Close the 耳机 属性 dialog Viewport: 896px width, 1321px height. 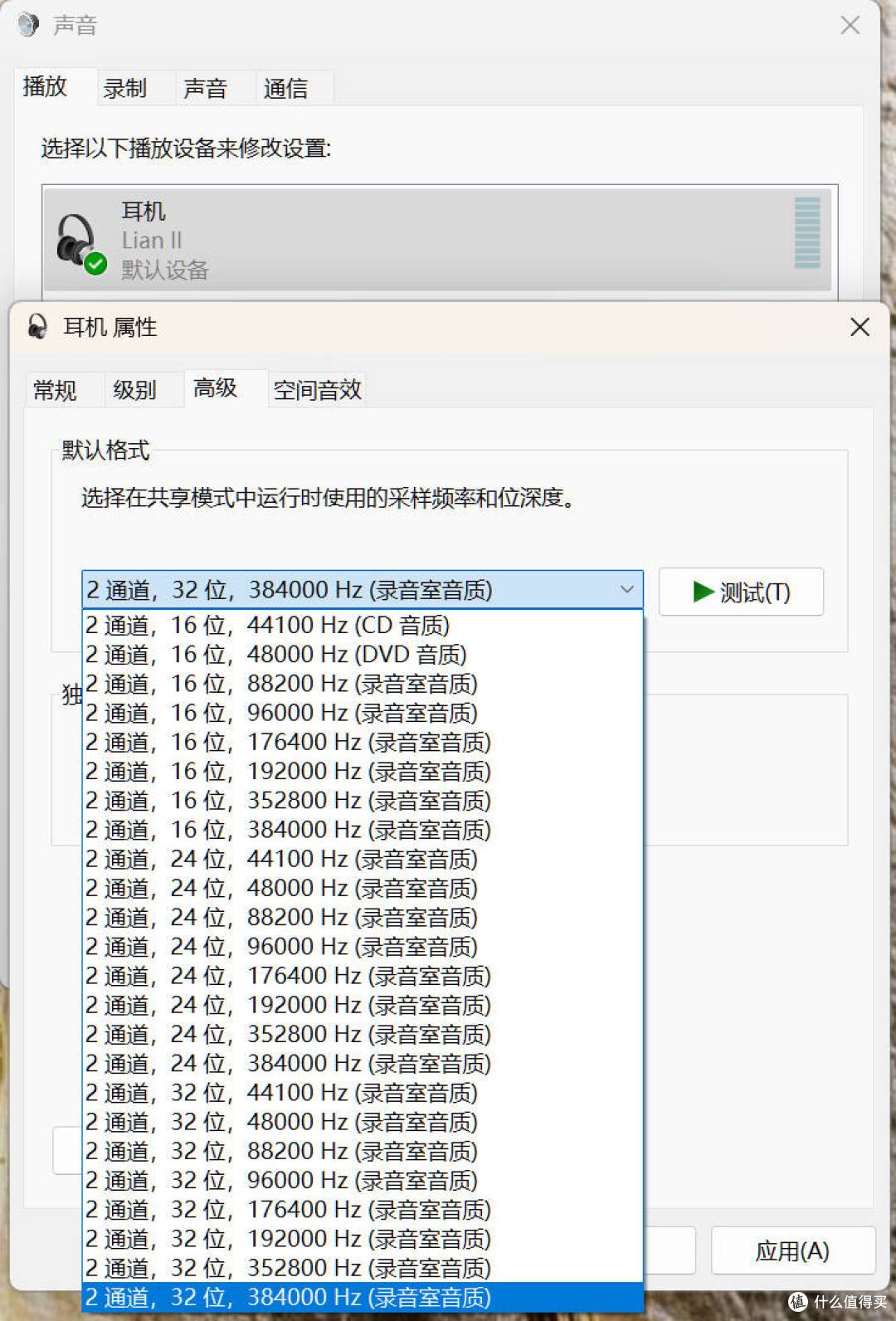click(x=859, y=327)
